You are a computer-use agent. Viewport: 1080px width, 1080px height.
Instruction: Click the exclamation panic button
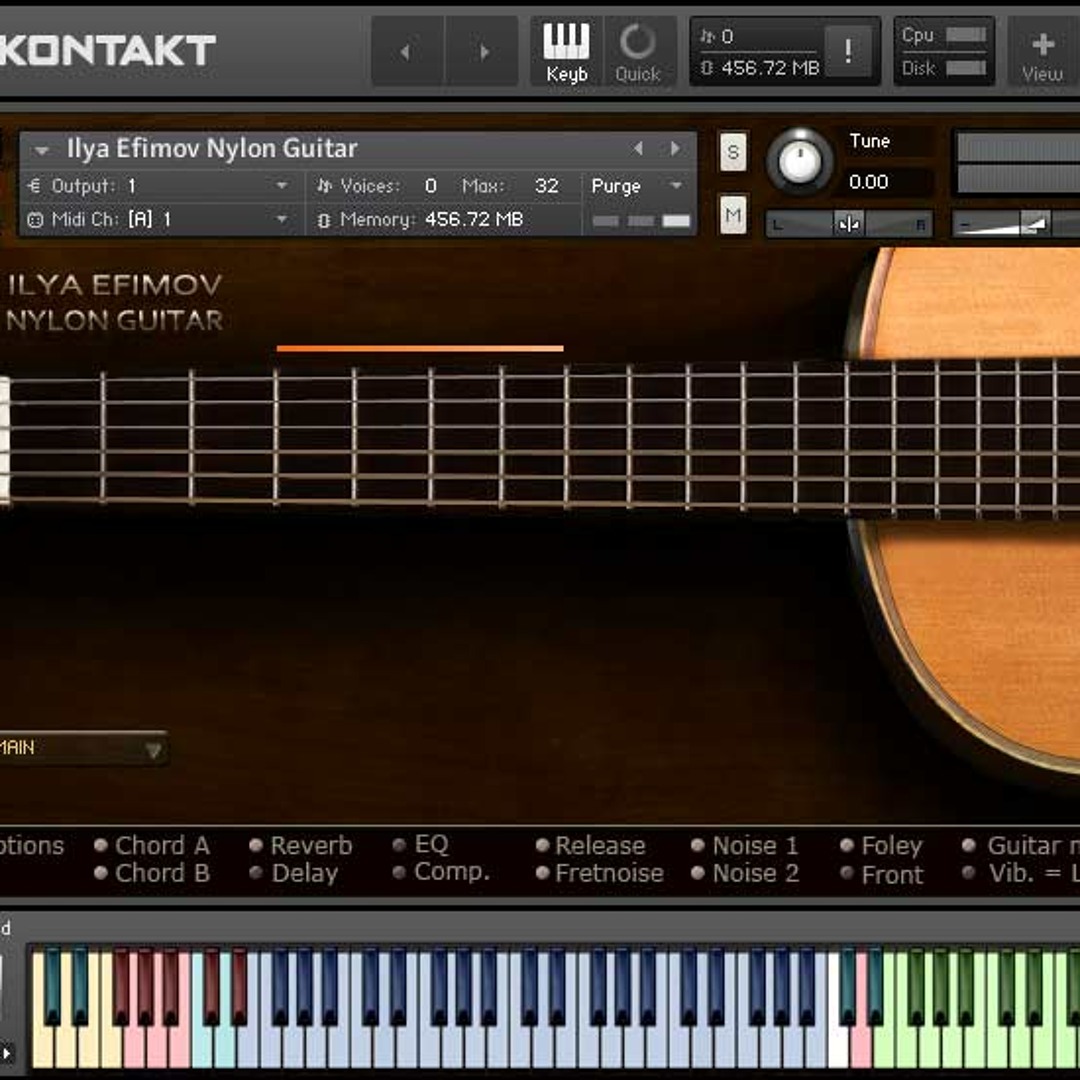pyautogui.click(x=848, y=52)
